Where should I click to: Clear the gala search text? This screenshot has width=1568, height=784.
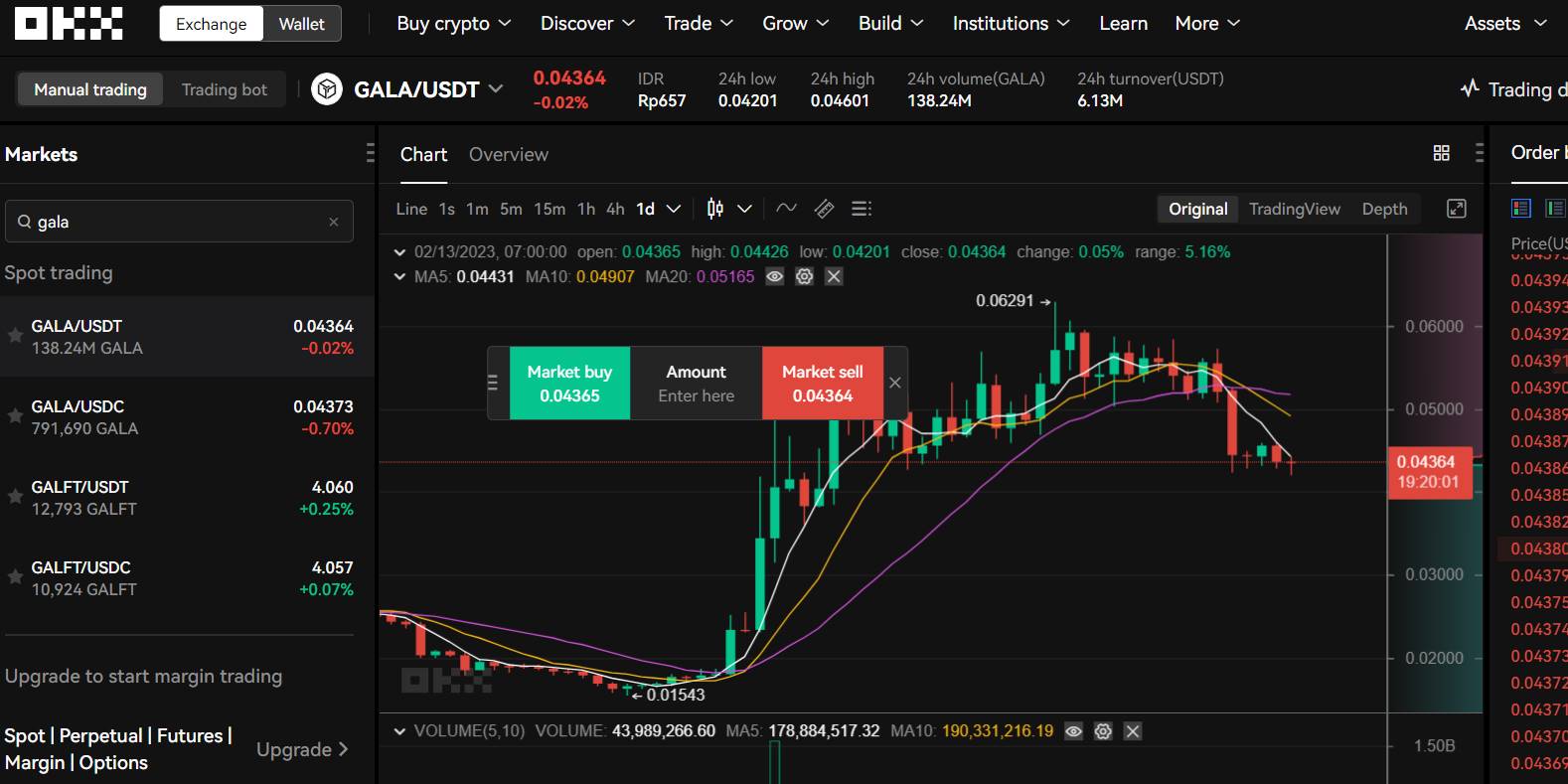point(334,222)
